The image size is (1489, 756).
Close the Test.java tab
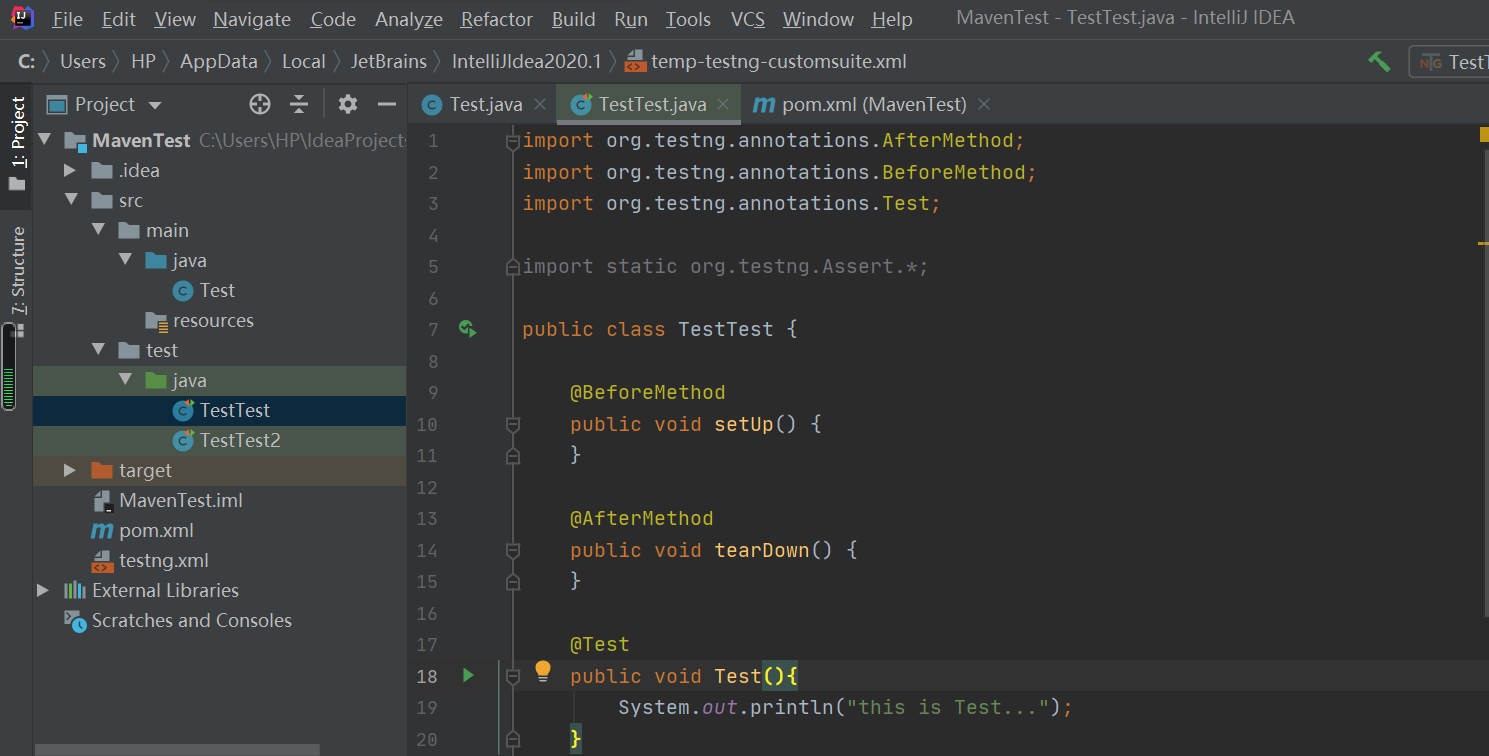(x=540, y=104)
